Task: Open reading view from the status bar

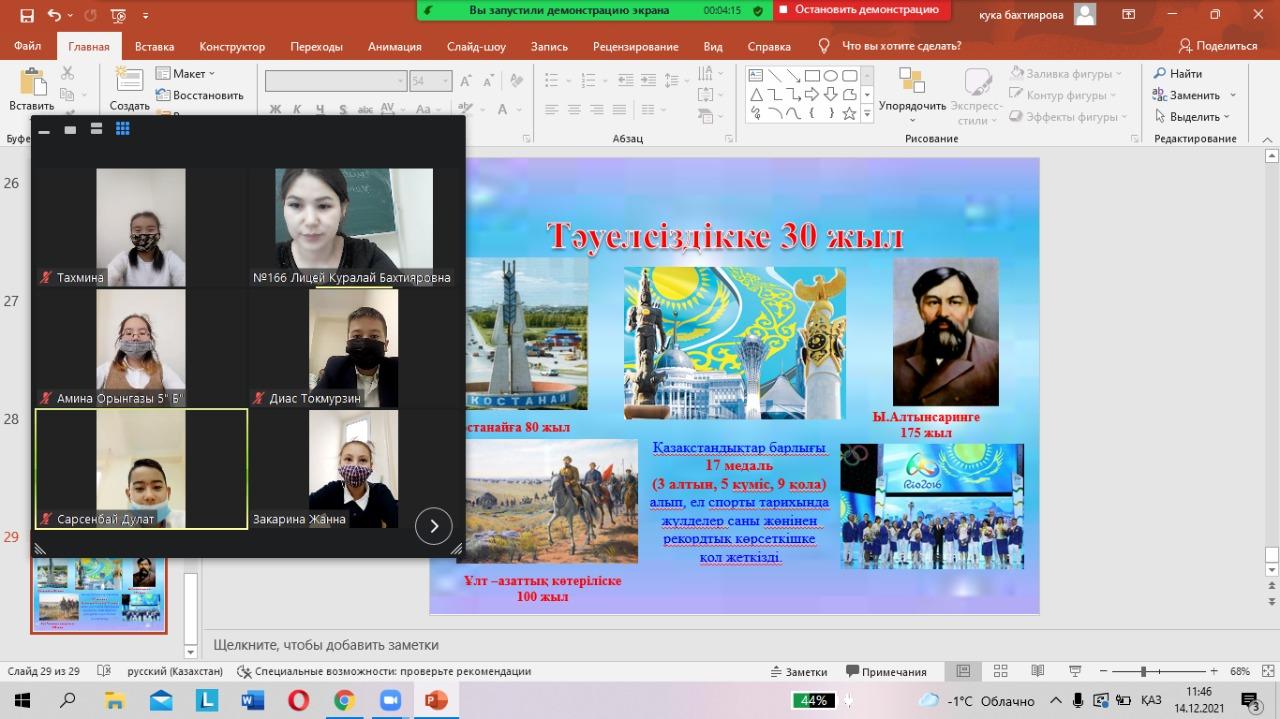Action: 1036,671
